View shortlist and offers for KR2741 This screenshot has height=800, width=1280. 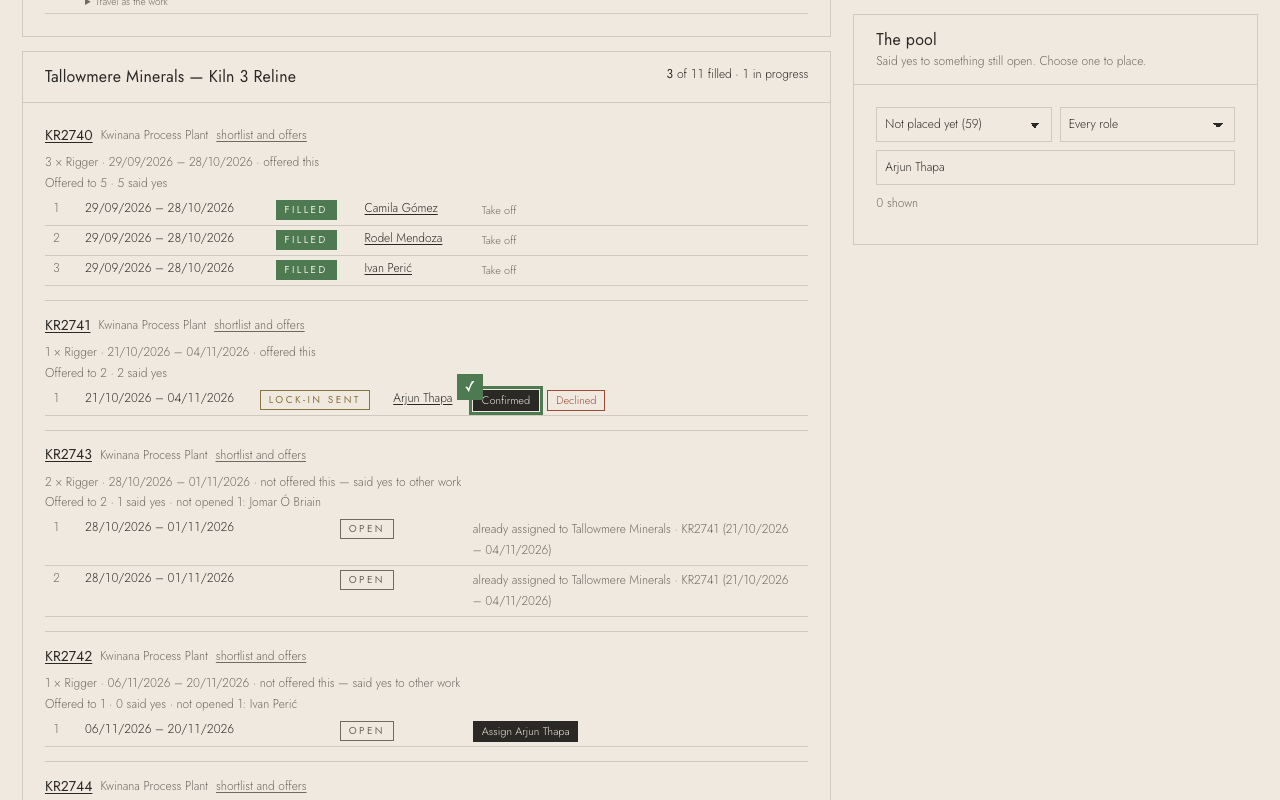pos(259,325)
